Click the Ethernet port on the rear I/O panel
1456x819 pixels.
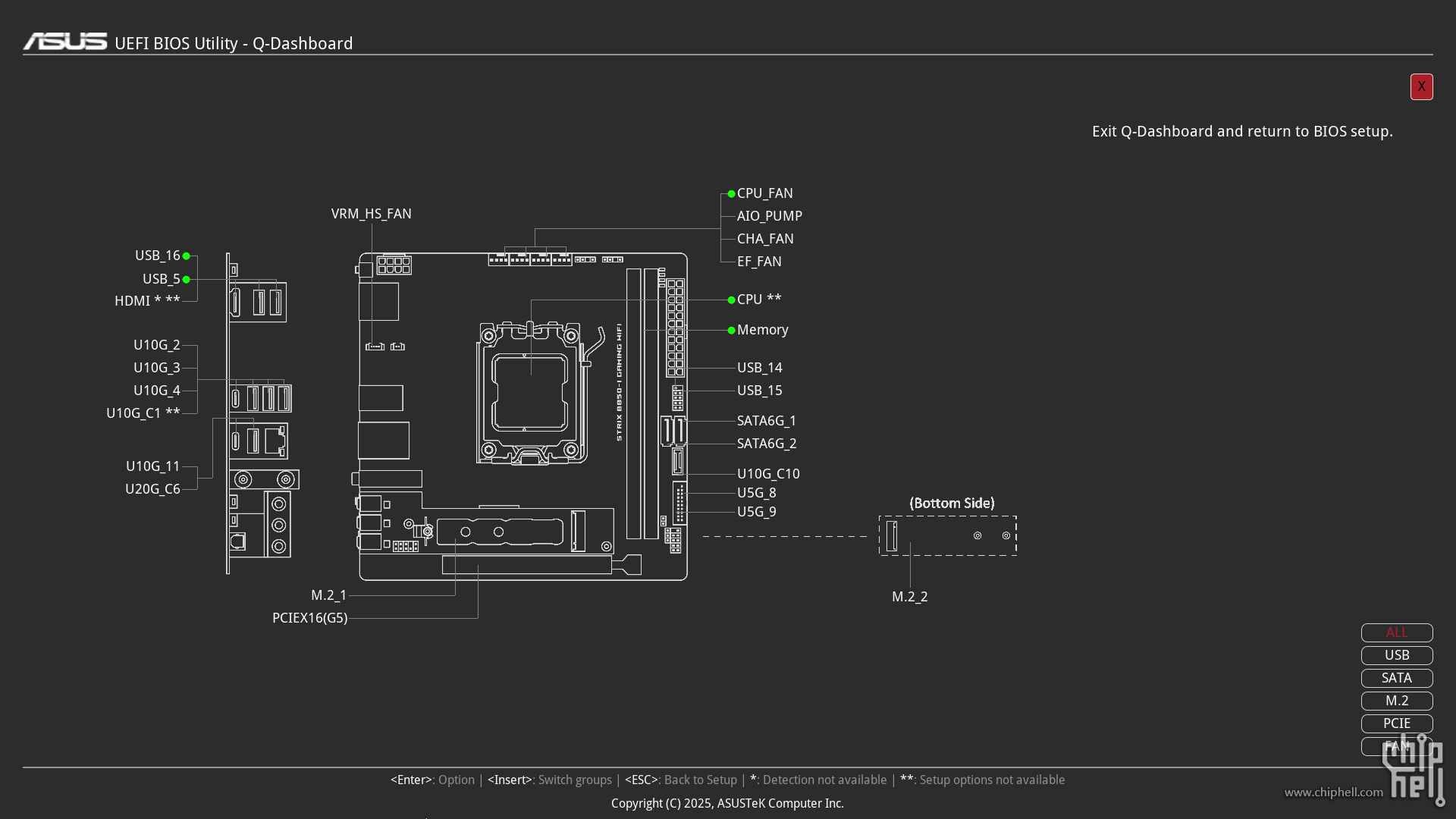click(275, 441)
